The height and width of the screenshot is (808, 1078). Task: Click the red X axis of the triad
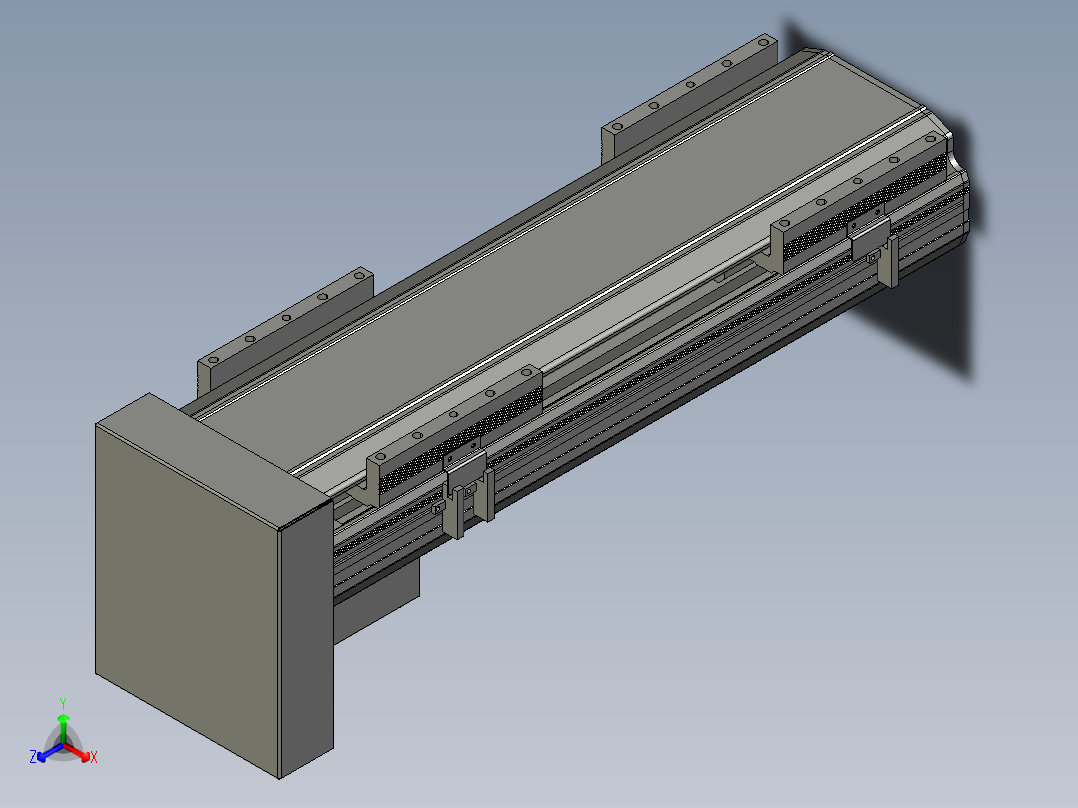point(82,754)
